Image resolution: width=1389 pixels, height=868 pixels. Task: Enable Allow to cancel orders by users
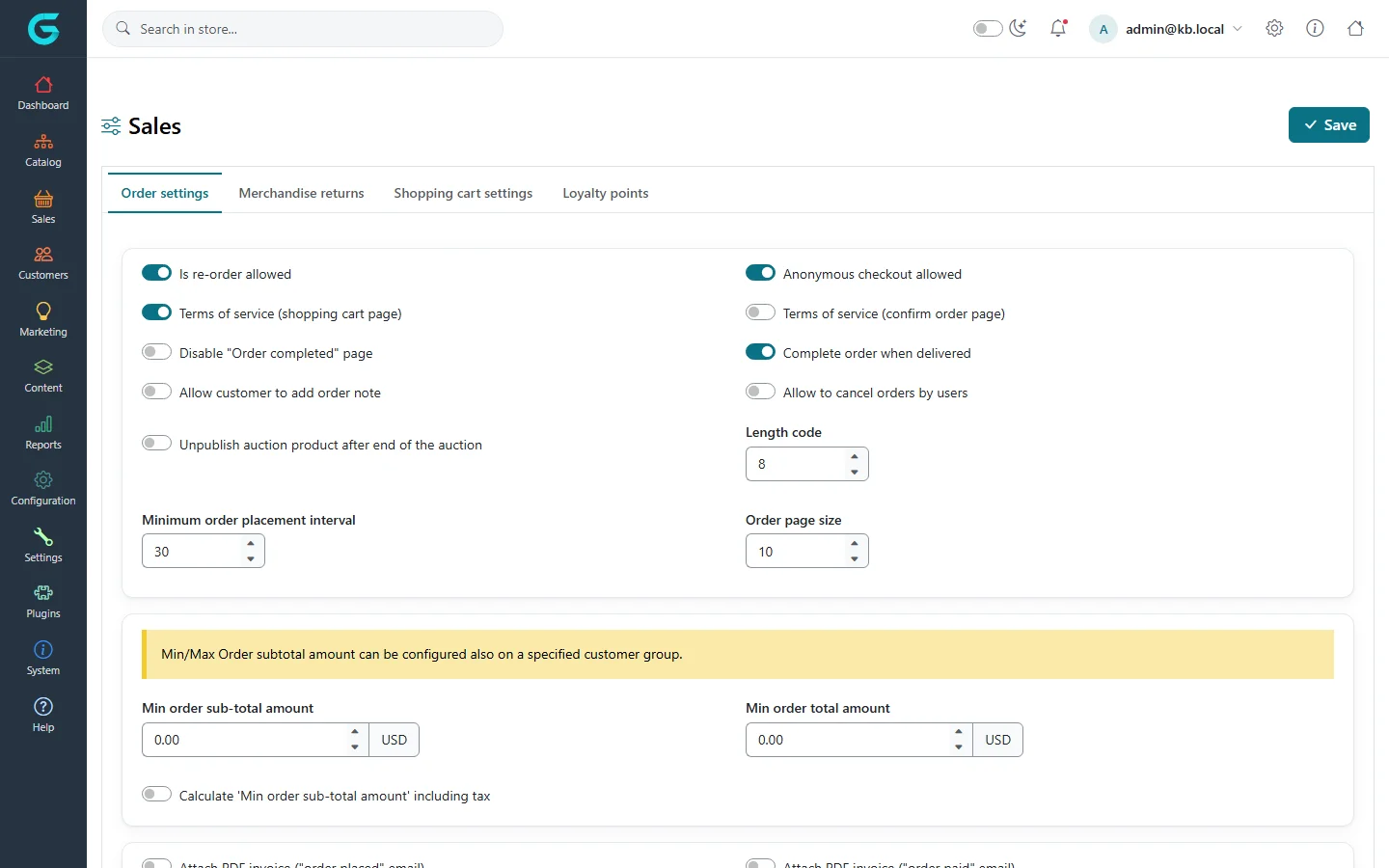760,392
